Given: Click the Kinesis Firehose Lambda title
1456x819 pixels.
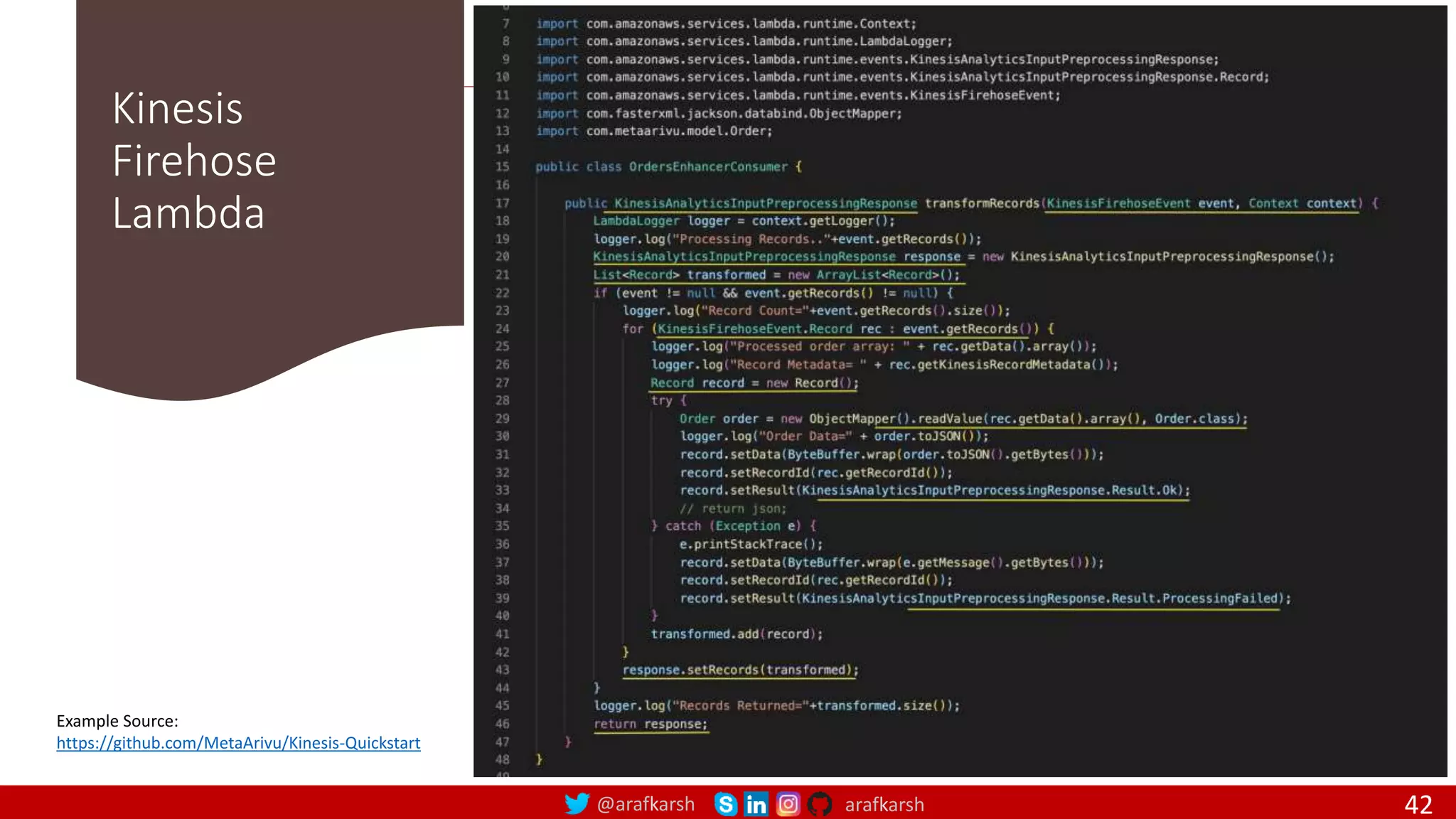Looking at the screenshot, I should pos(193,161).
